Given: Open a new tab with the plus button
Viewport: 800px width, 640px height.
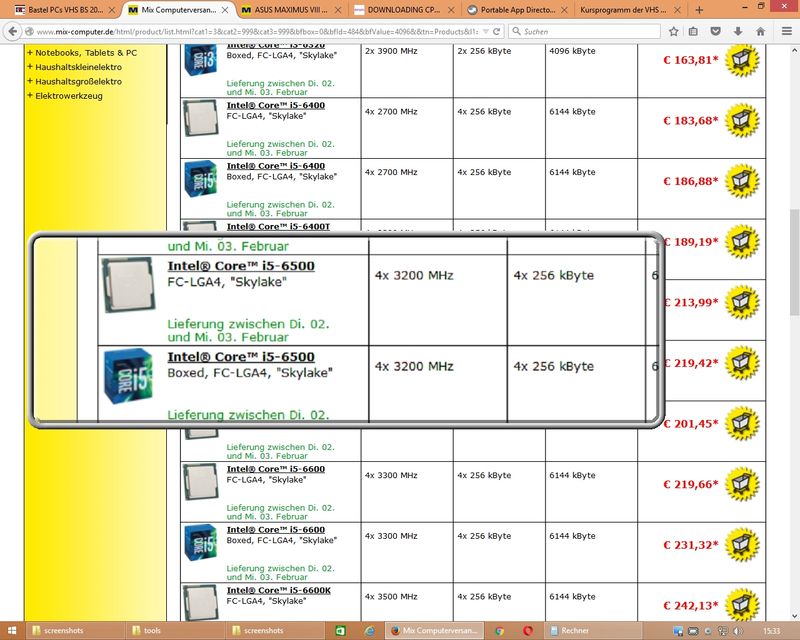Looking at the screenshot, I should pos(699,10).
